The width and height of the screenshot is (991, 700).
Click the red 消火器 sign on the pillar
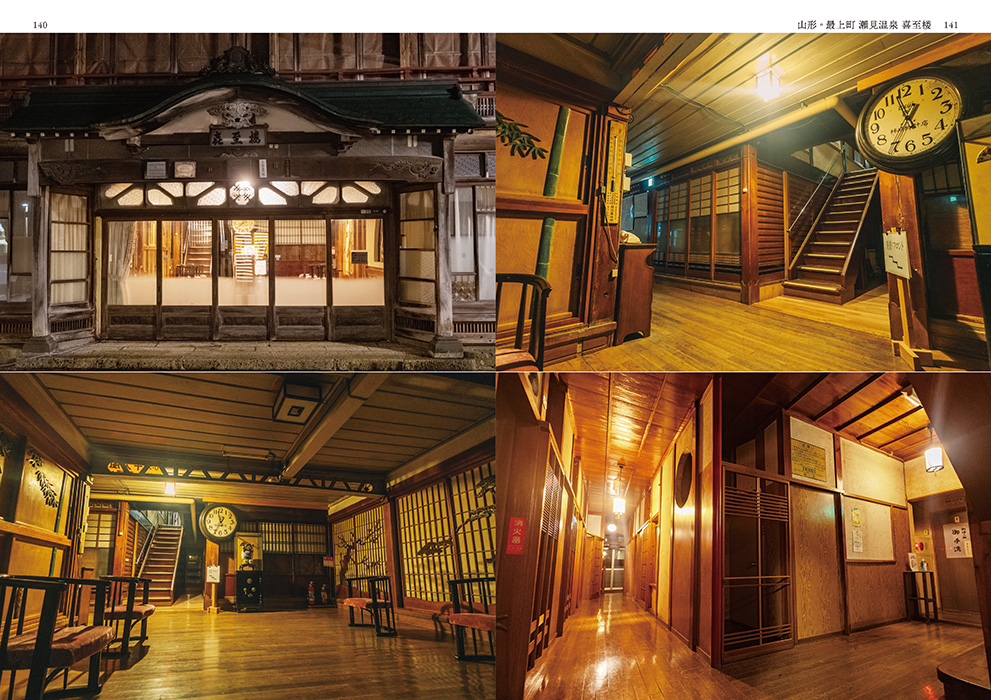[x=516, y=536]
